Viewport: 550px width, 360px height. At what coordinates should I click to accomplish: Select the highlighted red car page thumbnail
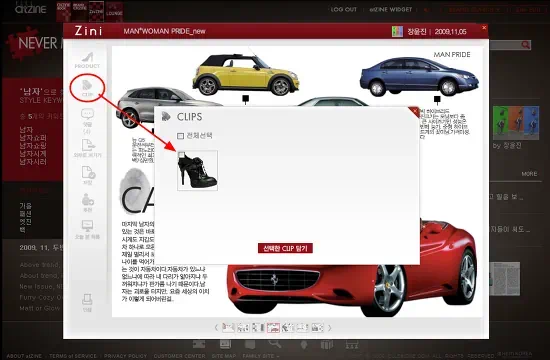click(273, 328)
